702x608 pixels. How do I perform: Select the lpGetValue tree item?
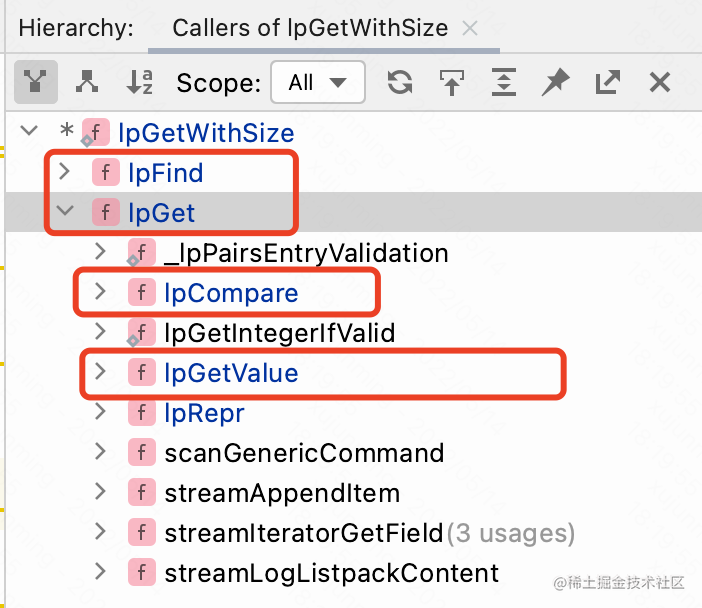click(231, 373)
